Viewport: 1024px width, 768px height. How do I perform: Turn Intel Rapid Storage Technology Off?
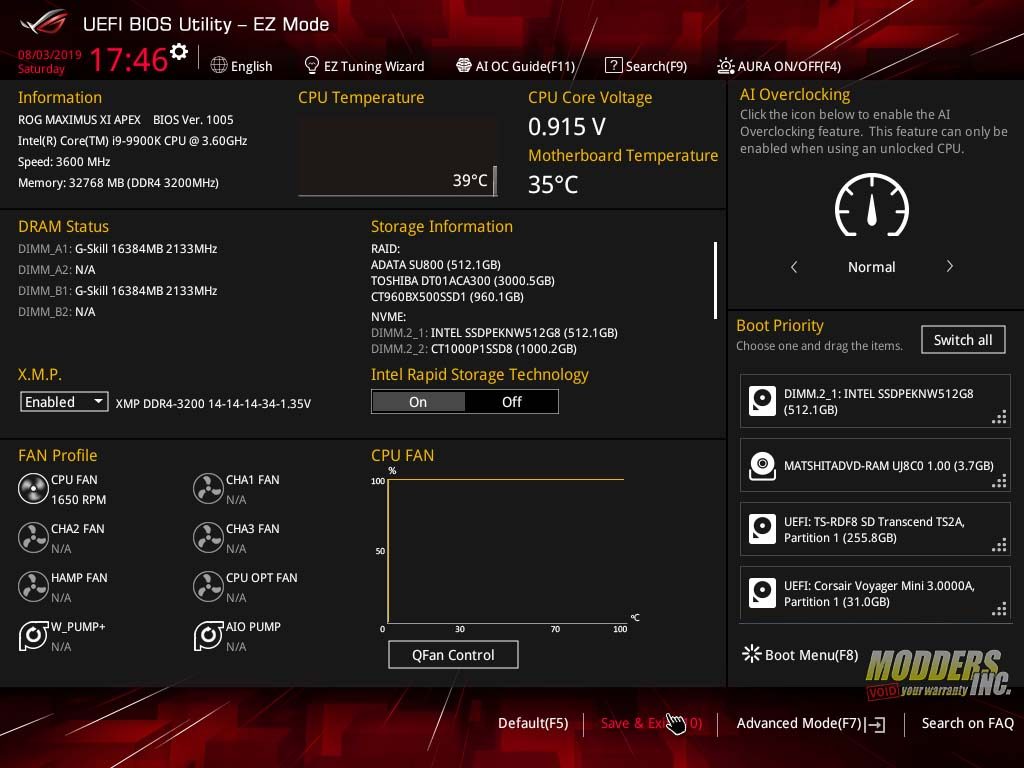click(x=511, y=402)
